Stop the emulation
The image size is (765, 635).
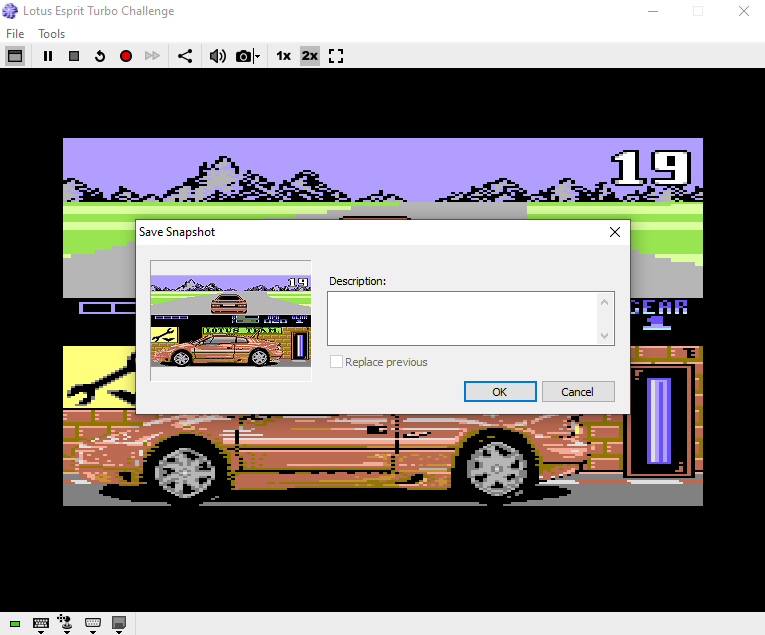[x=74, y=56]
